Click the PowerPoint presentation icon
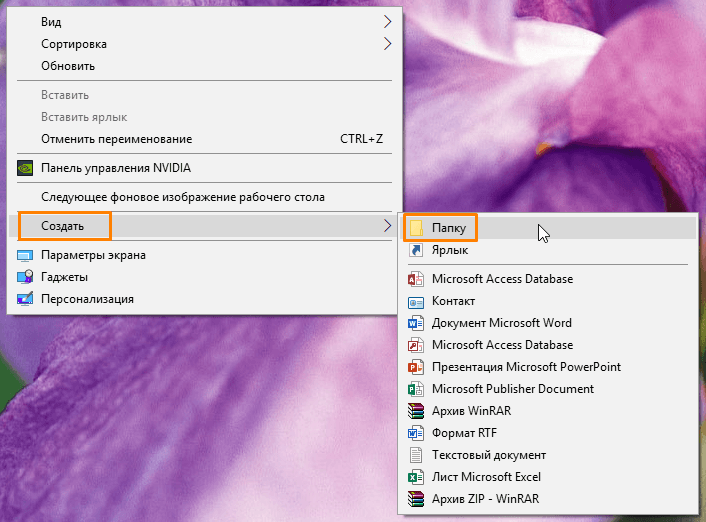This screenshot has height=522, width=706. (416, 367)
